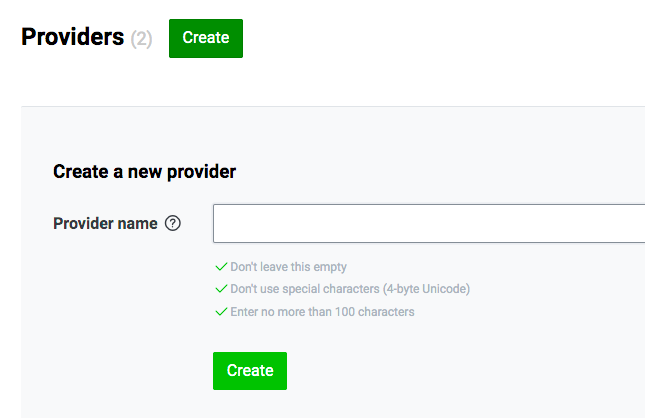Select the "Don't leave this empty" hint text
Viewport: 645px width, 418px height.
click(288, 267)
